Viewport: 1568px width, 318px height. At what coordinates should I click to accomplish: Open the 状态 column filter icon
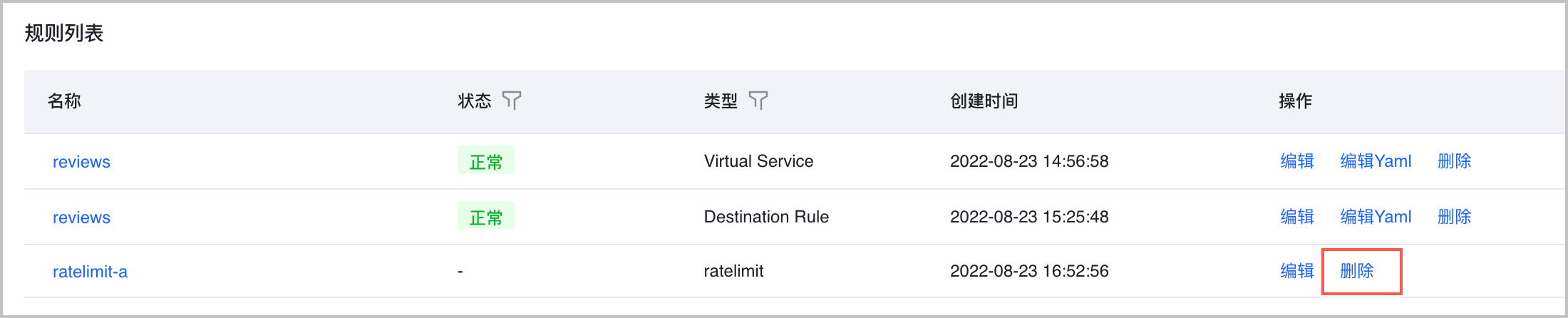click(x=512, y=101)
